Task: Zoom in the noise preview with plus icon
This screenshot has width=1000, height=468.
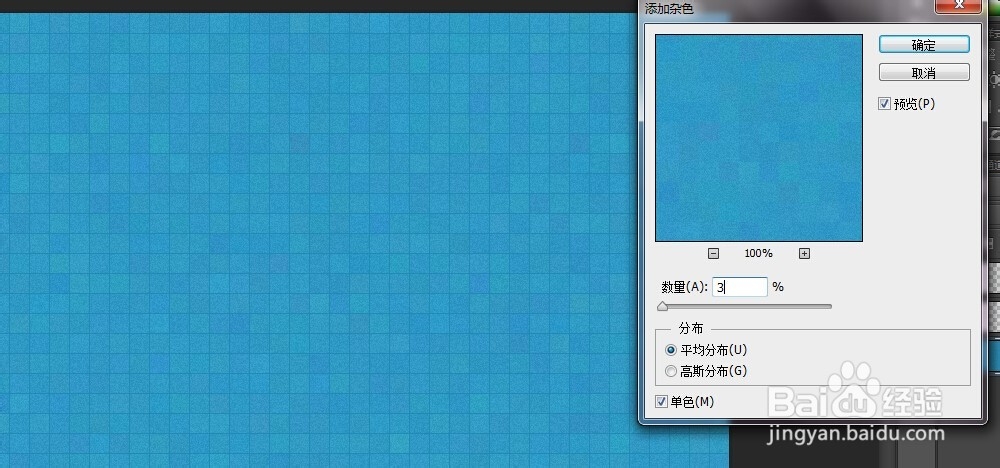Action: pos(804,254)
